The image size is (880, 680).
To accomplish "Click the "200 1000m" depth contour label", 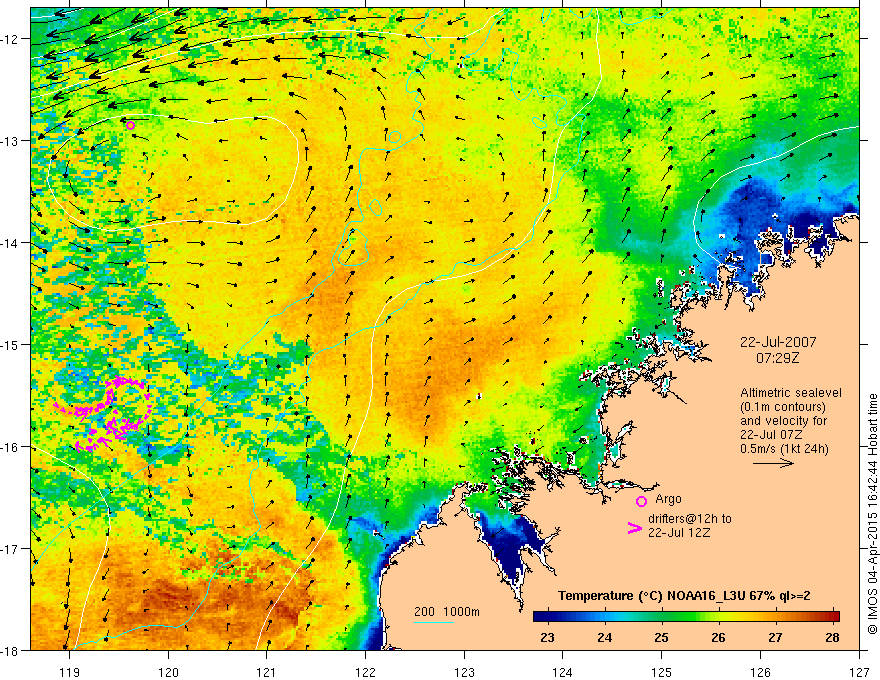I will (x=447, y=612).
